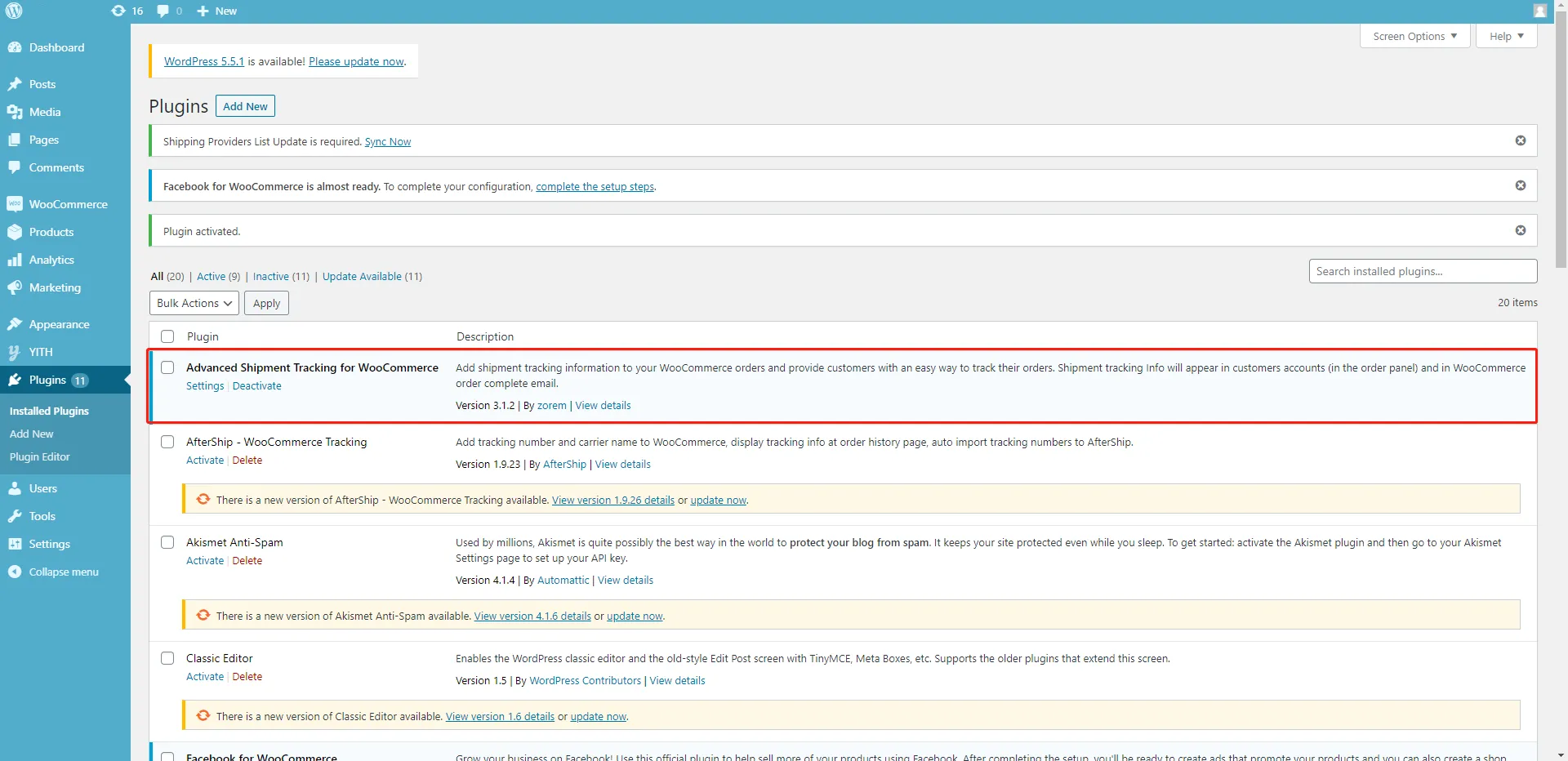The width and height of the screenshot is (1568, 761).
Task: Open the Appearance paintbrush icon
Action: [x=15, y=324]
